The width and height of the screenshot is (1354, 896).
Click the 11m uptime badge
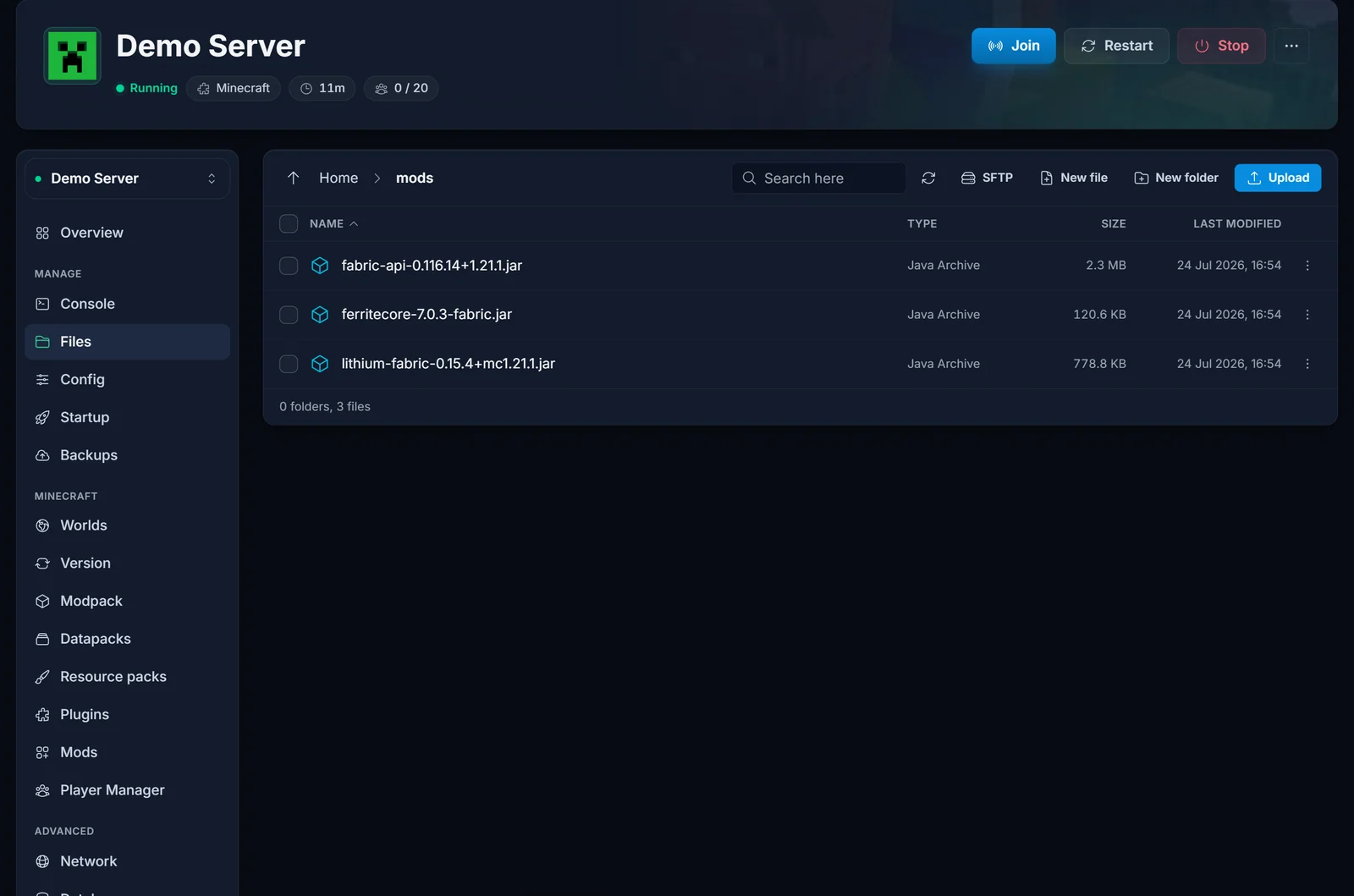click(x=322, y=88)
